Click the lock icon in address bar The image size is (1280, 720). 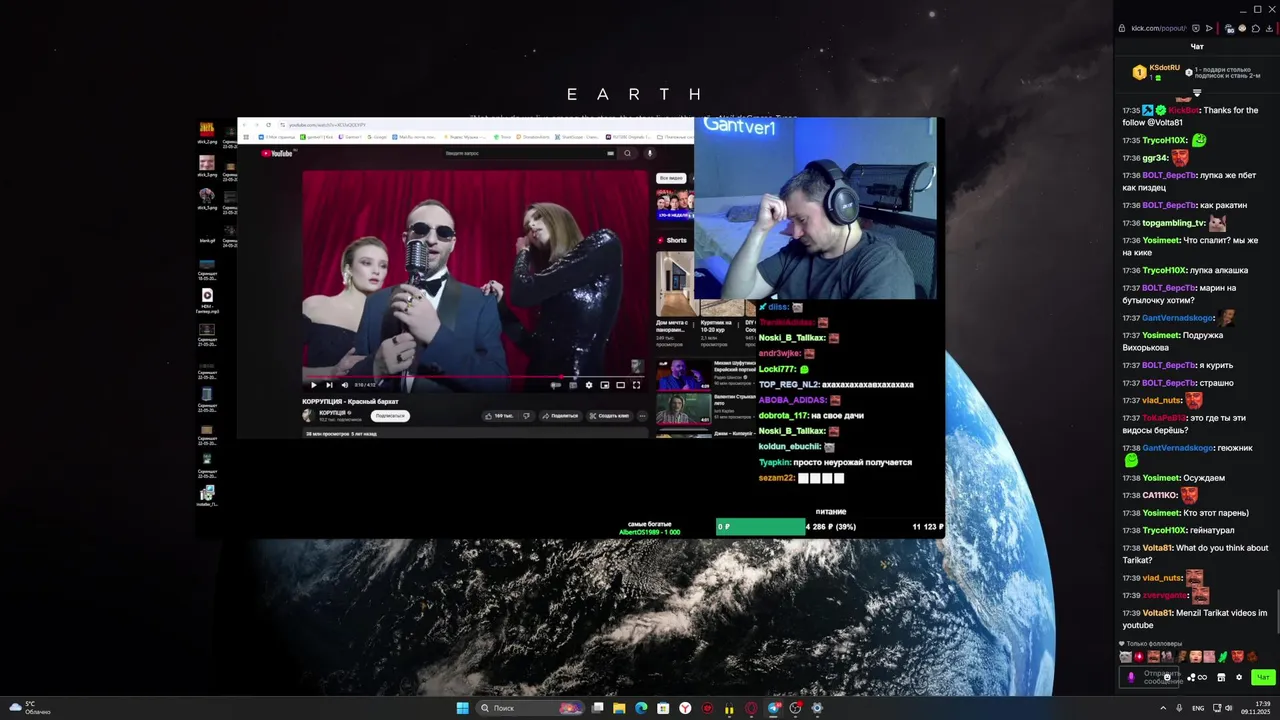[1122, 28]
